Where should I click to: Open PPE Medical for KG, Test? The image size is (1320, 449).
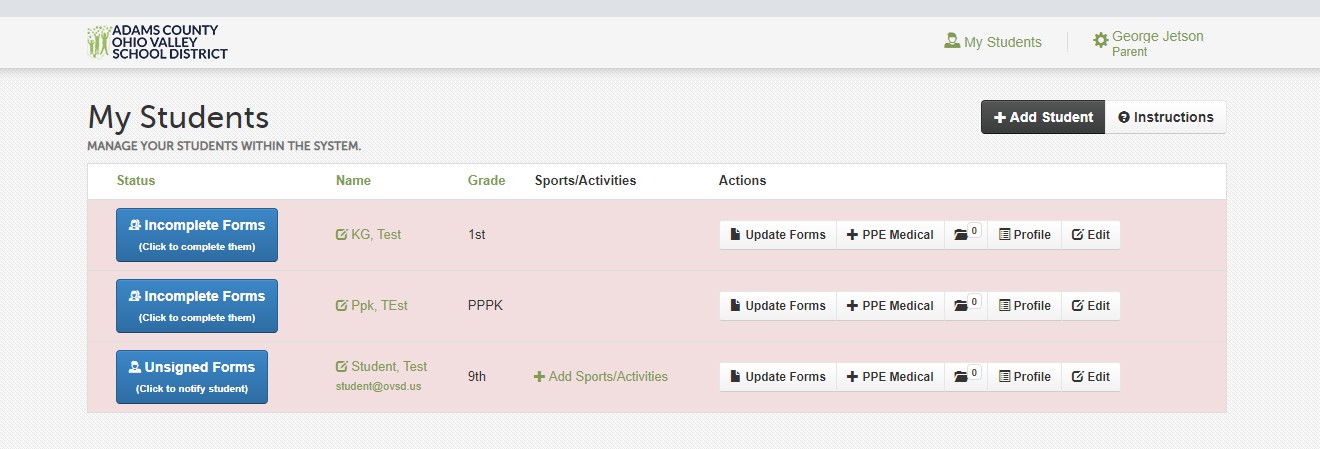(x=890, y=234)
